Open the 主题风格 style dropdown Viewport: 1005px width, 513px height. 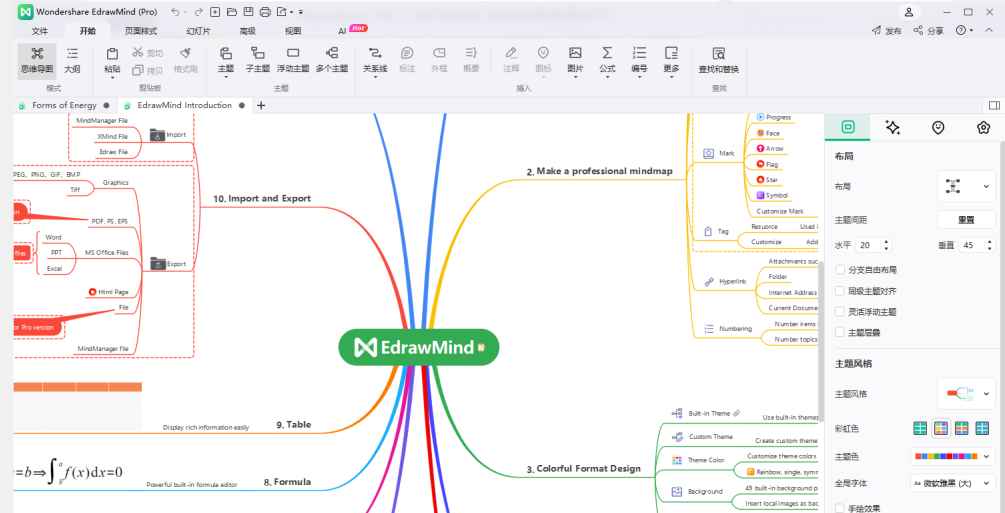click(x=967, y=394)
